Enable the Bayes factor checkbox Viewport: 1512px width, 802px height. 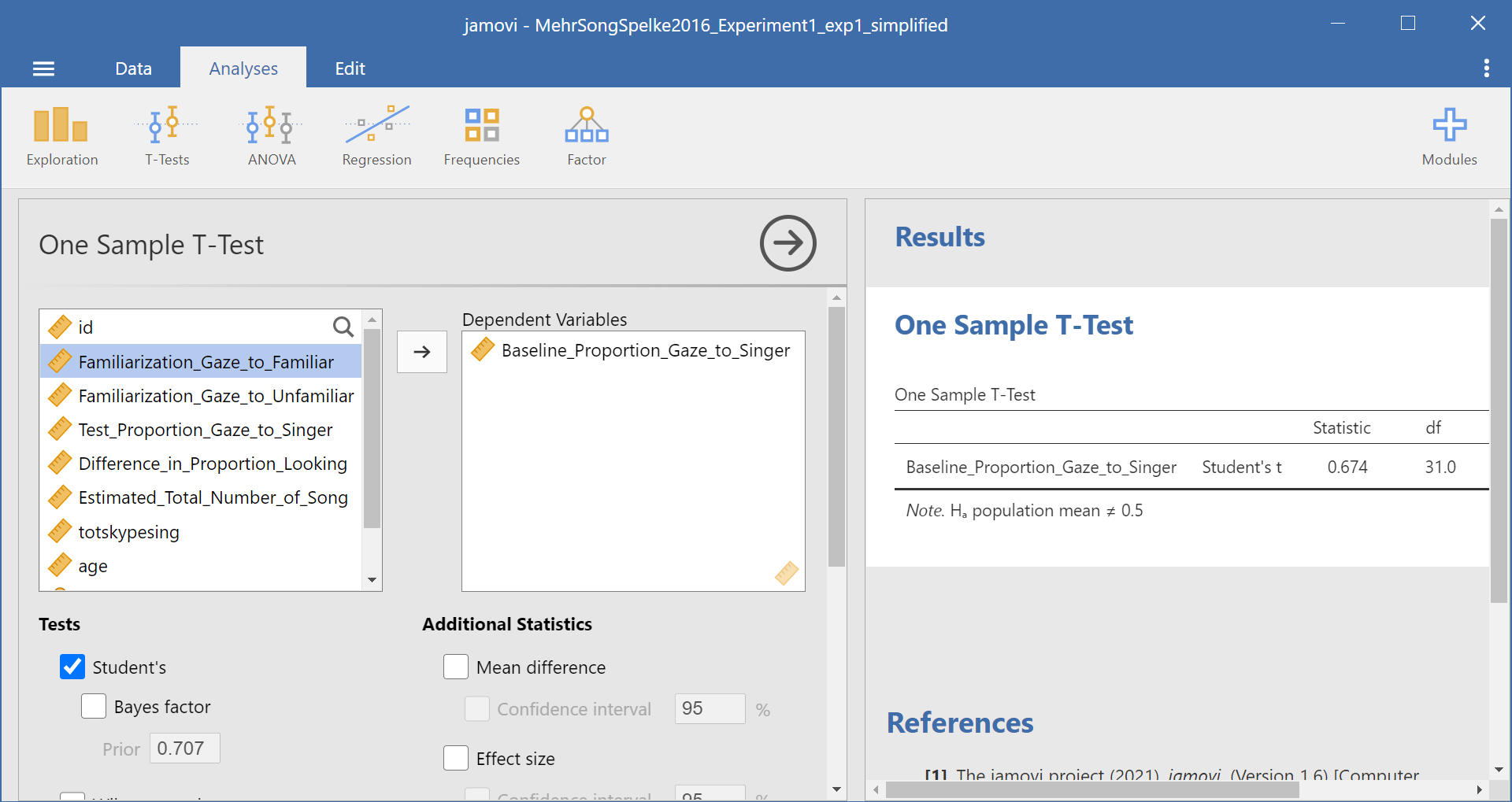coord(94,706)
